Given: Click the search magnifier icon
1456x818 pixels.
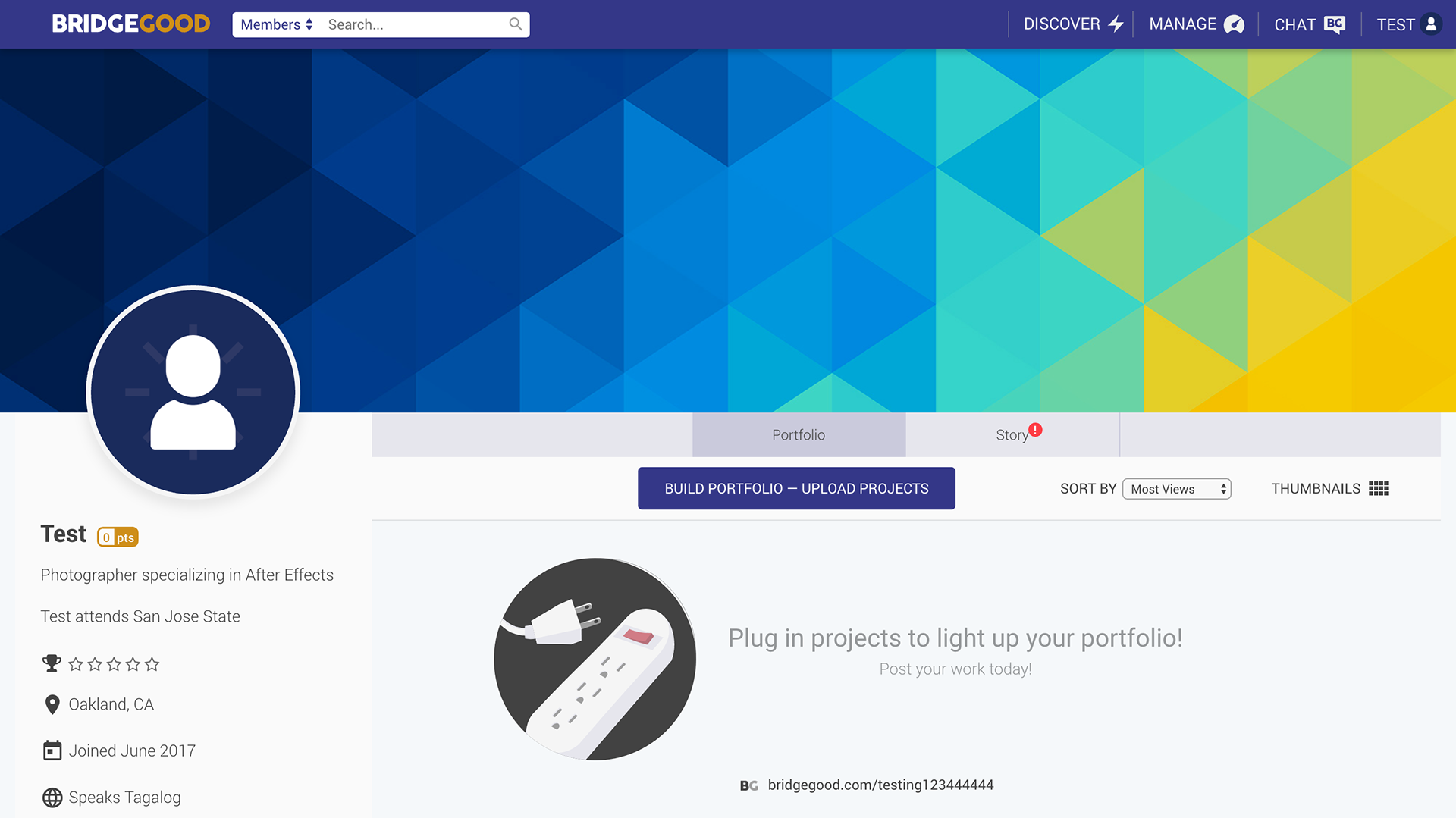Looking at the screenshot, I should point(516,24).
